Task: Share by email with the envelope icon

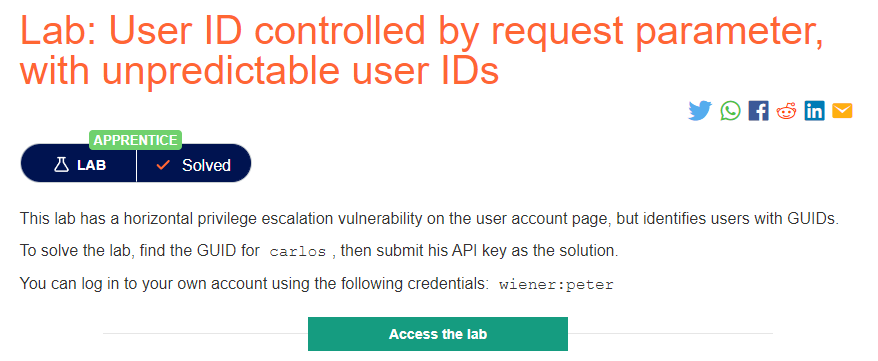Action: 842,111
